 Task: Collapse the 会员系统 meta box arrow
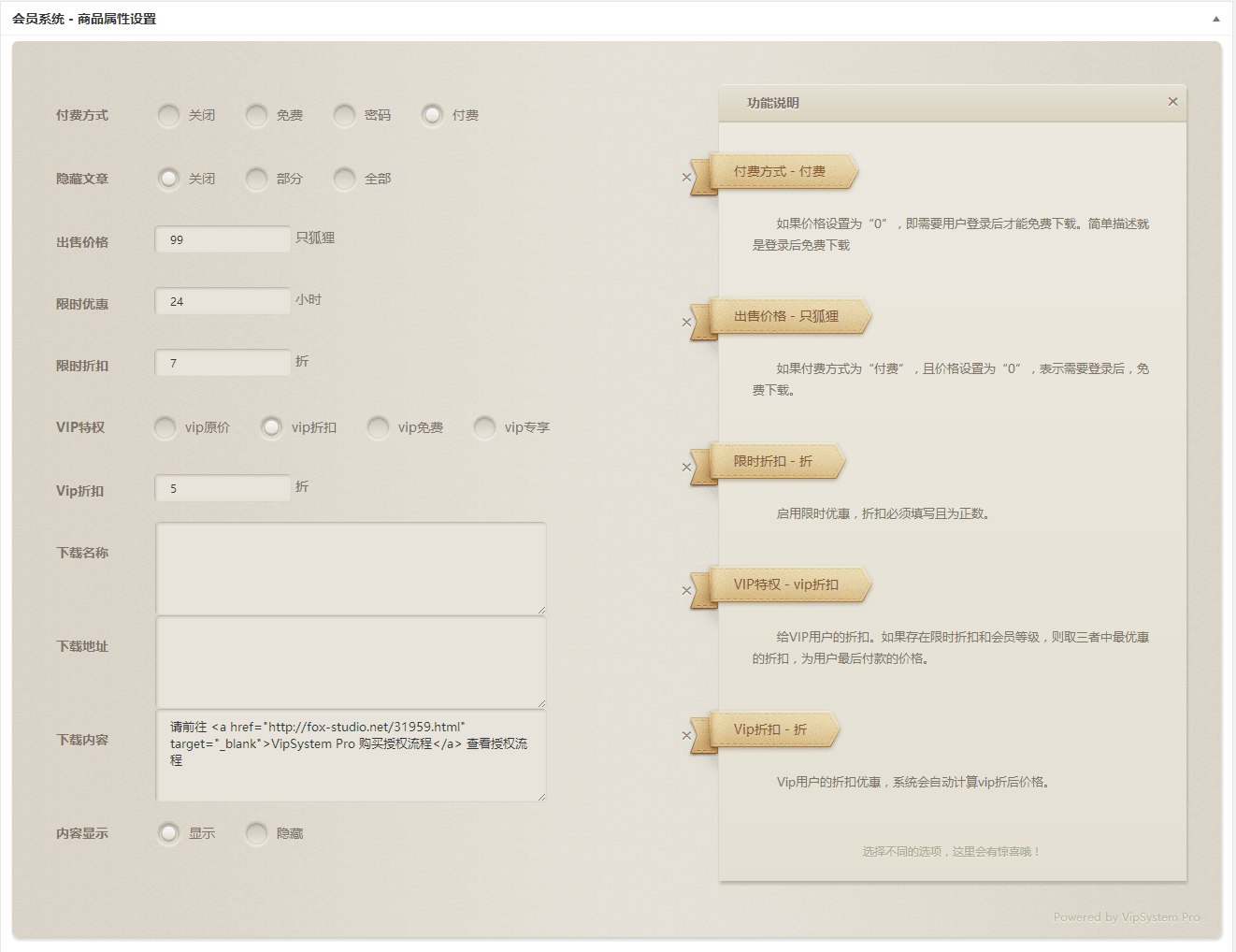click(1215, 19)
